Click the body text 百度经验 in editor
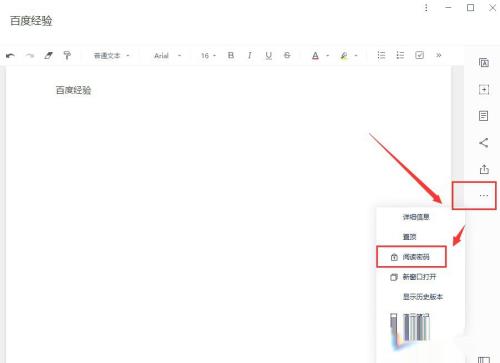The image size is (500, 363). tap(73, 90)
